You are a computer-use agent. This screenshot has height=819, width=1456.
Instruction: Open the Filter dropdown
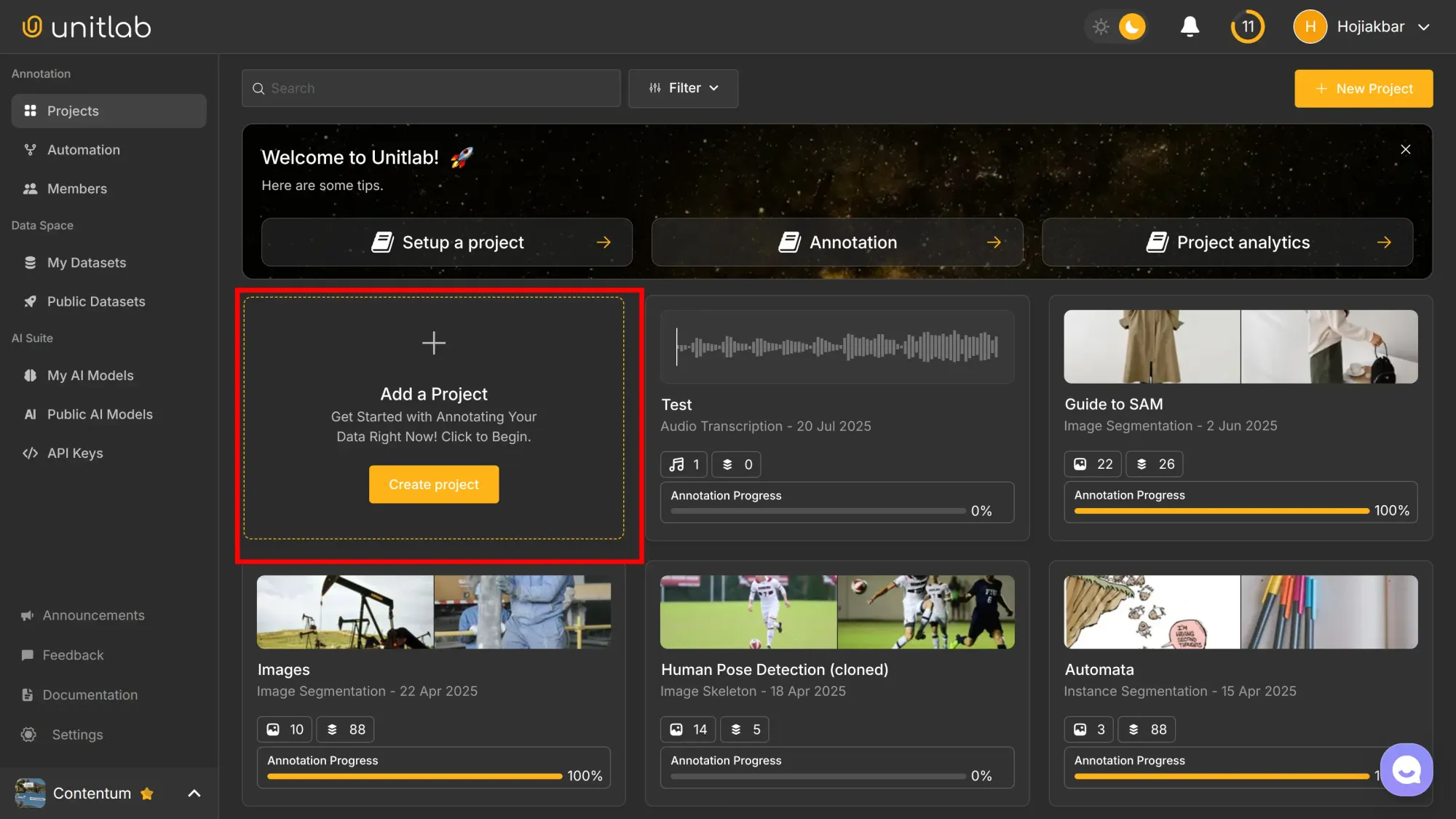click(682, 88)
